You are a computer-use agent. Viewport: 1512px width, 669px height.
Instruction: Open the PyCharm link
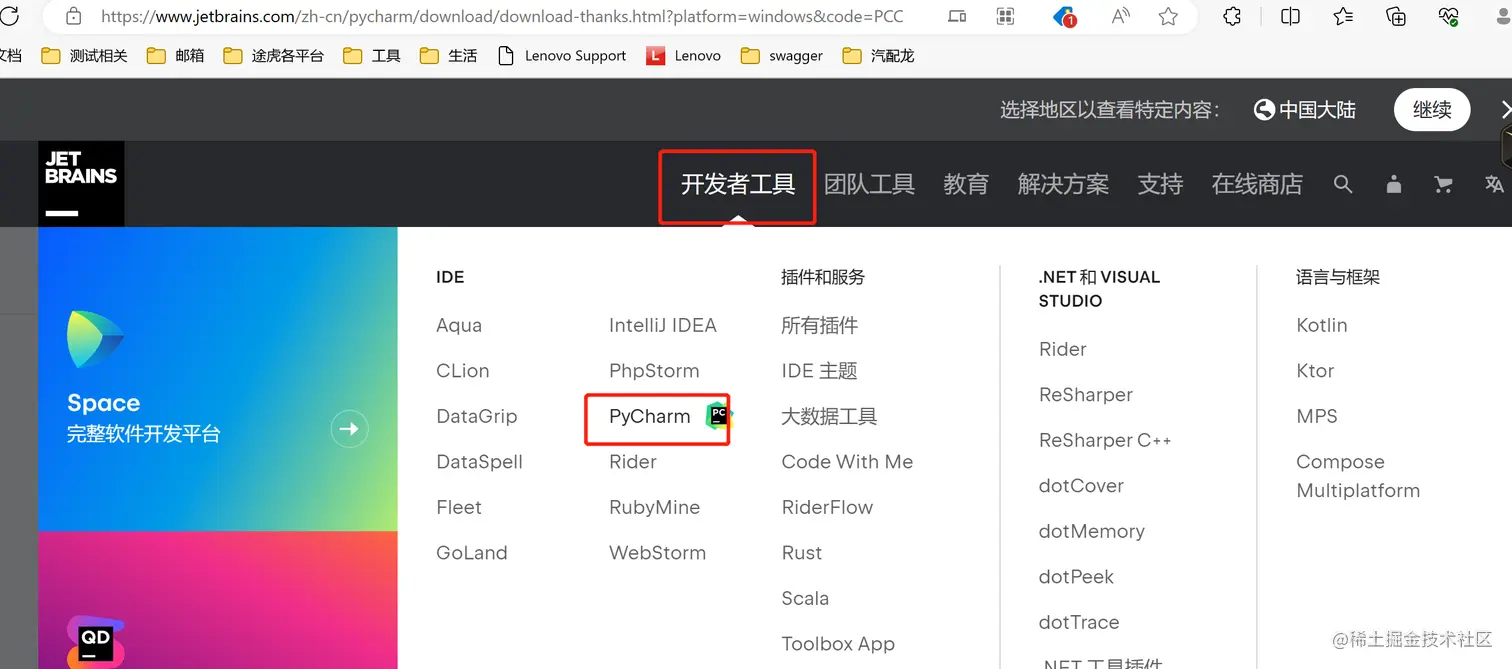click(x=650, y=416)
